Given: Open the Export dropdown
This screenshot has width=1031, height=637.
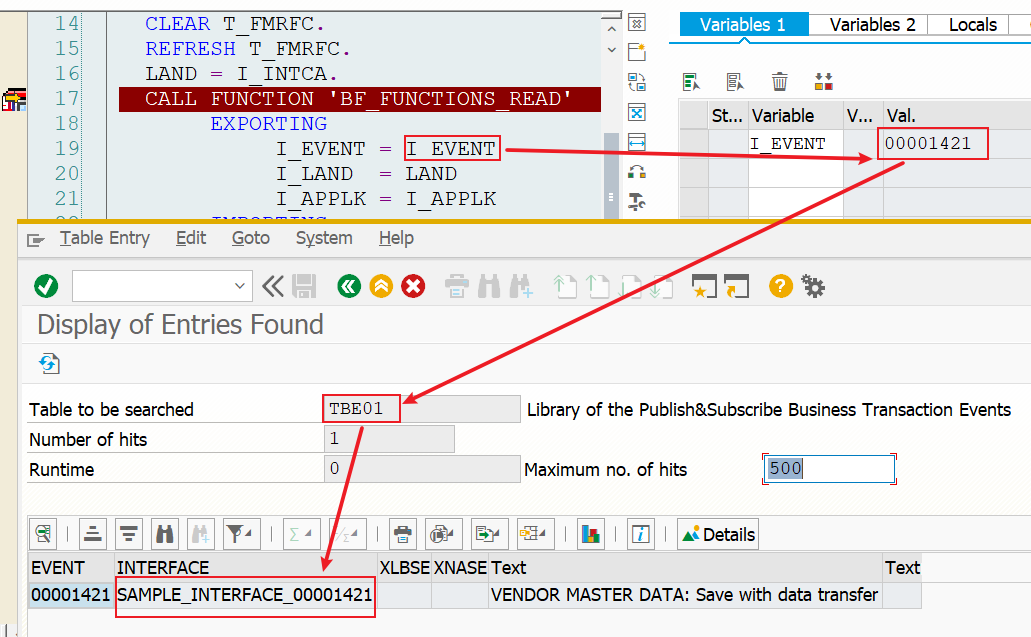Looking at the screenshot, I should 490,534.
